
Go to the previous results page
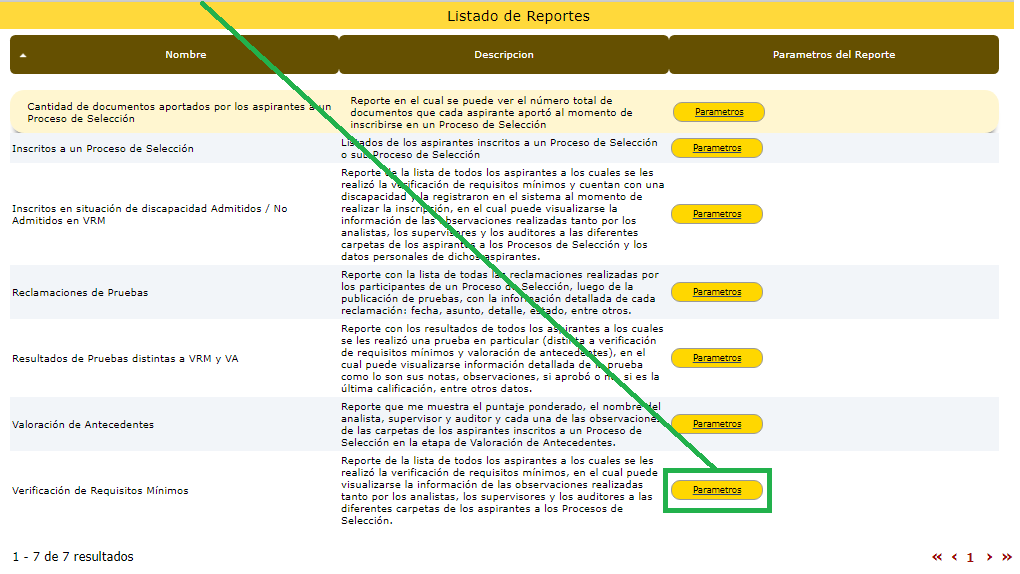pos(954,557)
